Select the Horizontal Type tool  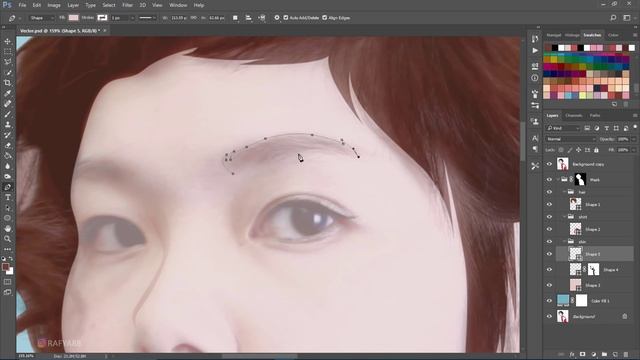pos(7,198)
